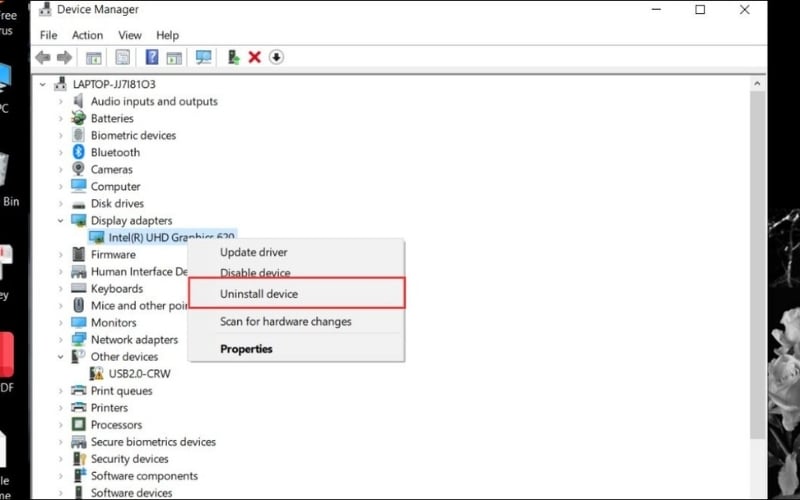Viewport: 800px width, 500px height.
Task: Click the Device Manager title bar icon
Action: coord(45,9)
